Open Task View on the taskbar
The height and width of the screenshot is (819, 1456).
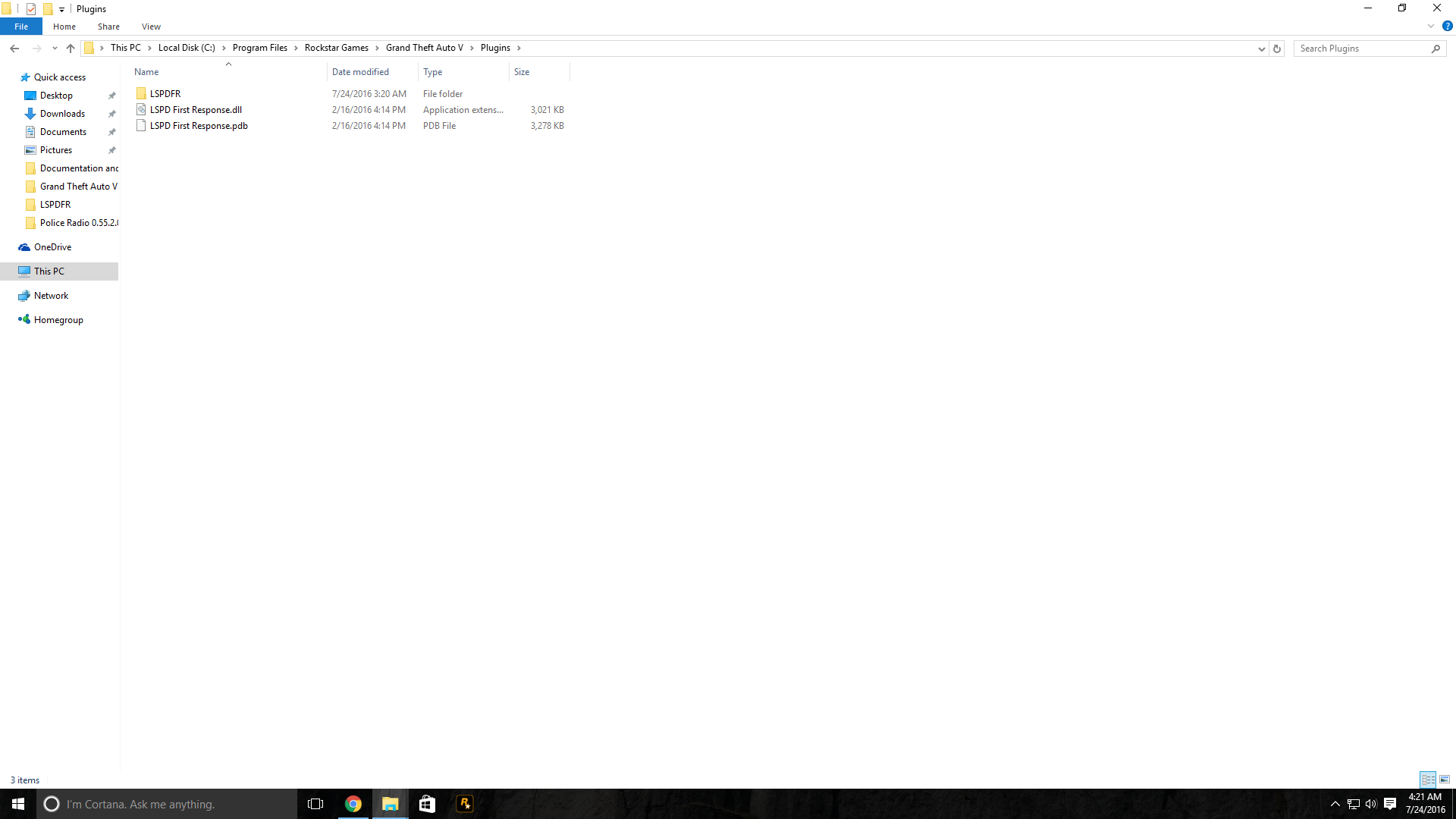pyautogui.click(x=315, y=804)
